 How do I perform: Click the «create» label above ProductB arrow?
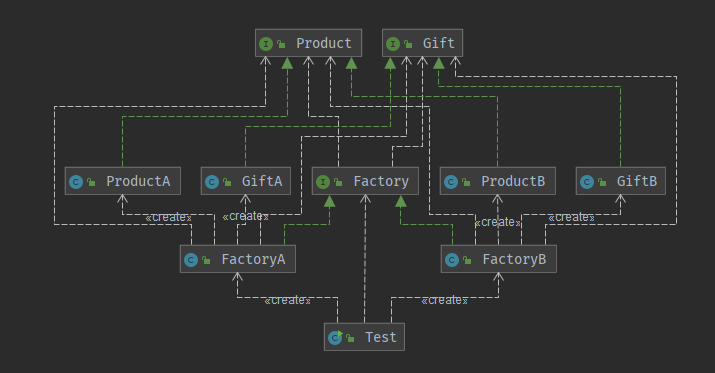coord(497,222)
